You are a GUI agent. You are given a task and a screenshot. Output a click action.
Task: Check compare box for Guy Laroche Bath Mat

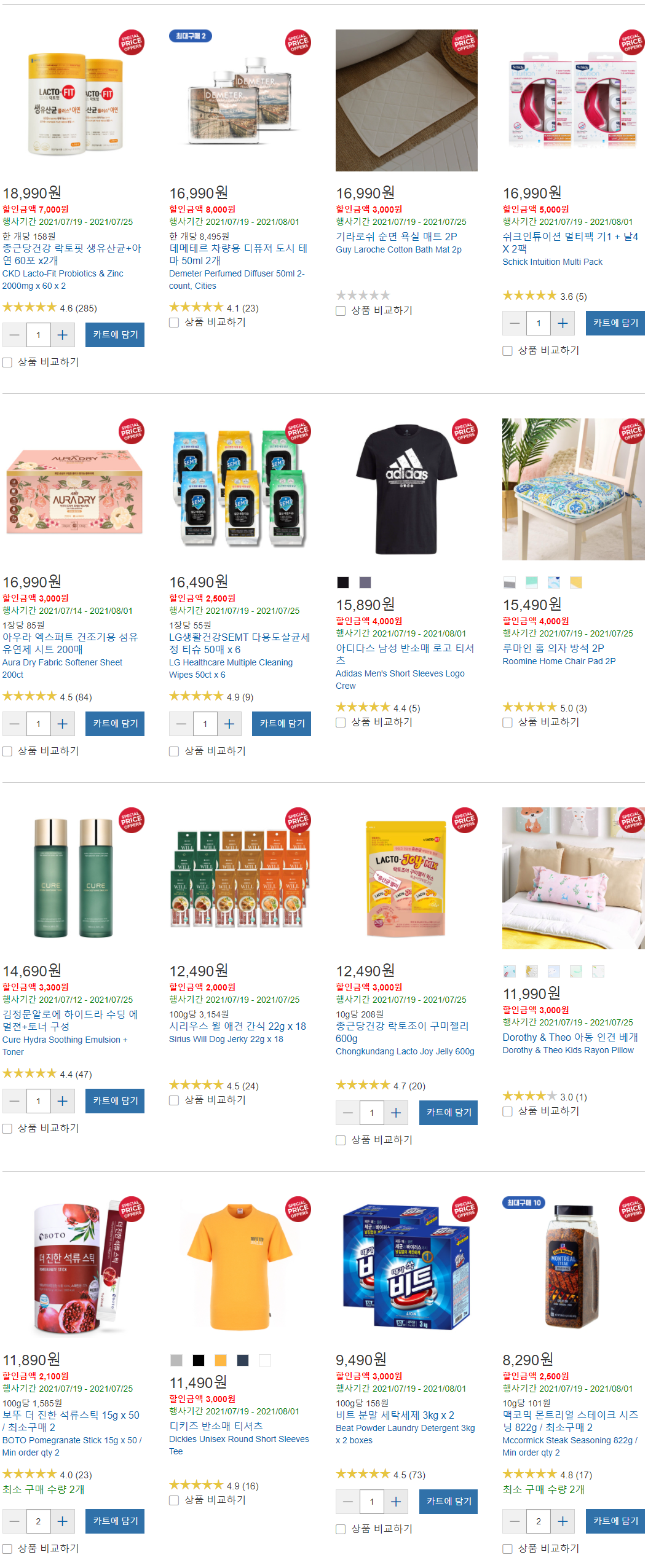(x=341, y=311)
